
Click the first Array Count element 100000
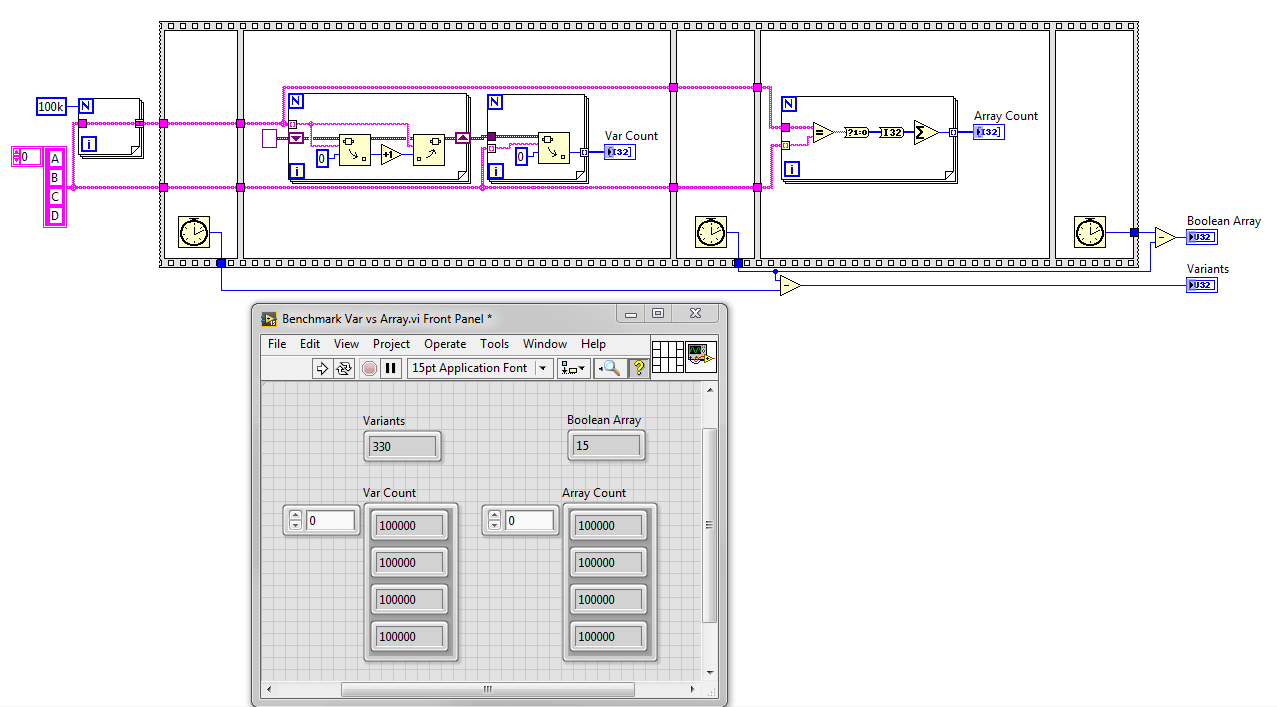(609, 525)
